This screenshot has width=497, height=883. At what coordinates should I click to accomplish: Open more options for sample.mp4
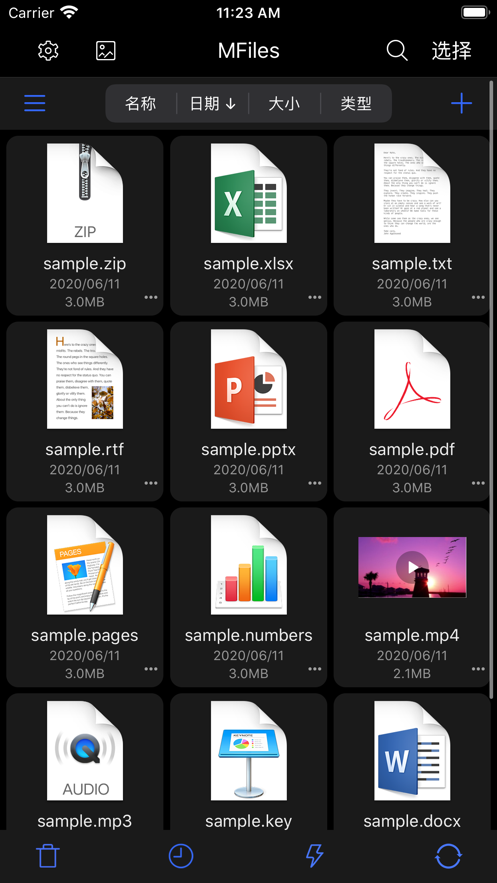point(478,669)
